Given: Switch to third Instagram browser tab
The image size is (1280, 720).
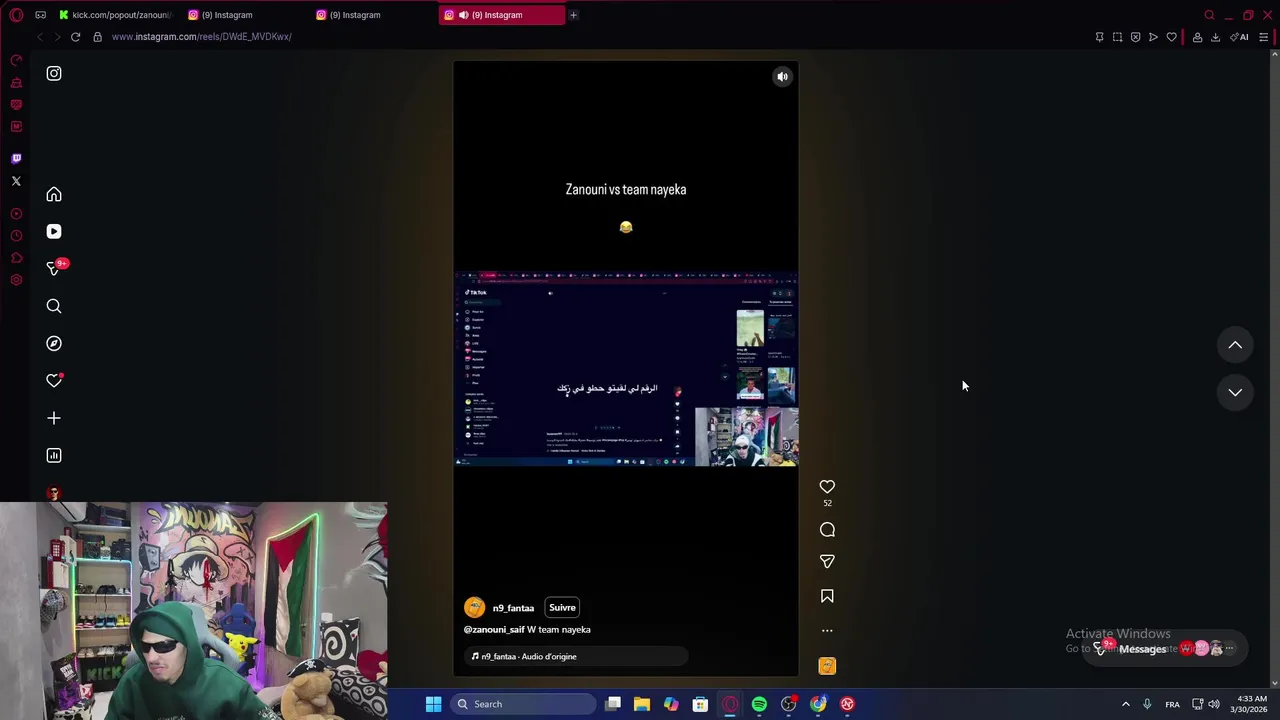Looking at the screenshot, I should [371, 15].
